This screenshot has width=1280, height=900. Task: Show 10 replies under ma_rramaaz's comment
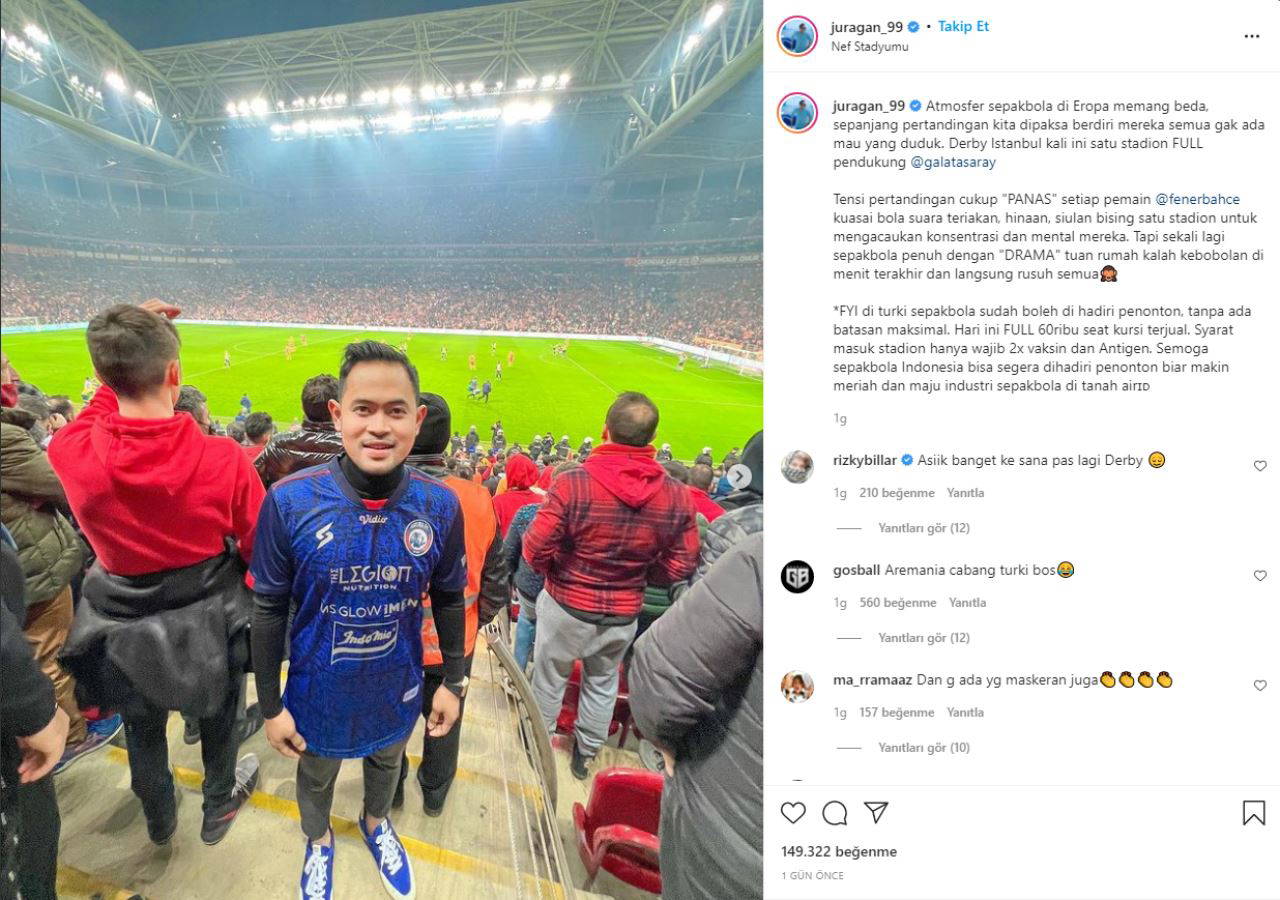[x=924, y=748]
